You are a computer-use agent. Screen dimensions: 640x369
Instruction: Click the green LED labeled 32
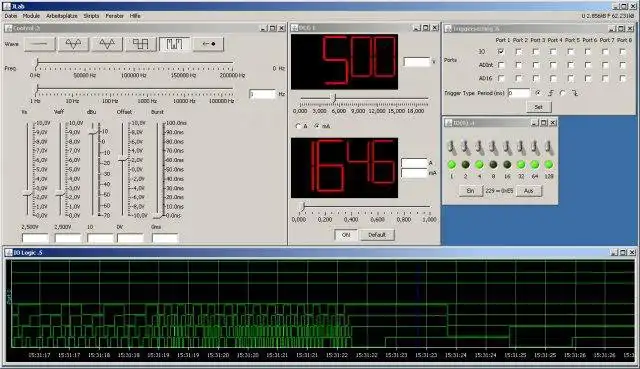coord(521,165)
